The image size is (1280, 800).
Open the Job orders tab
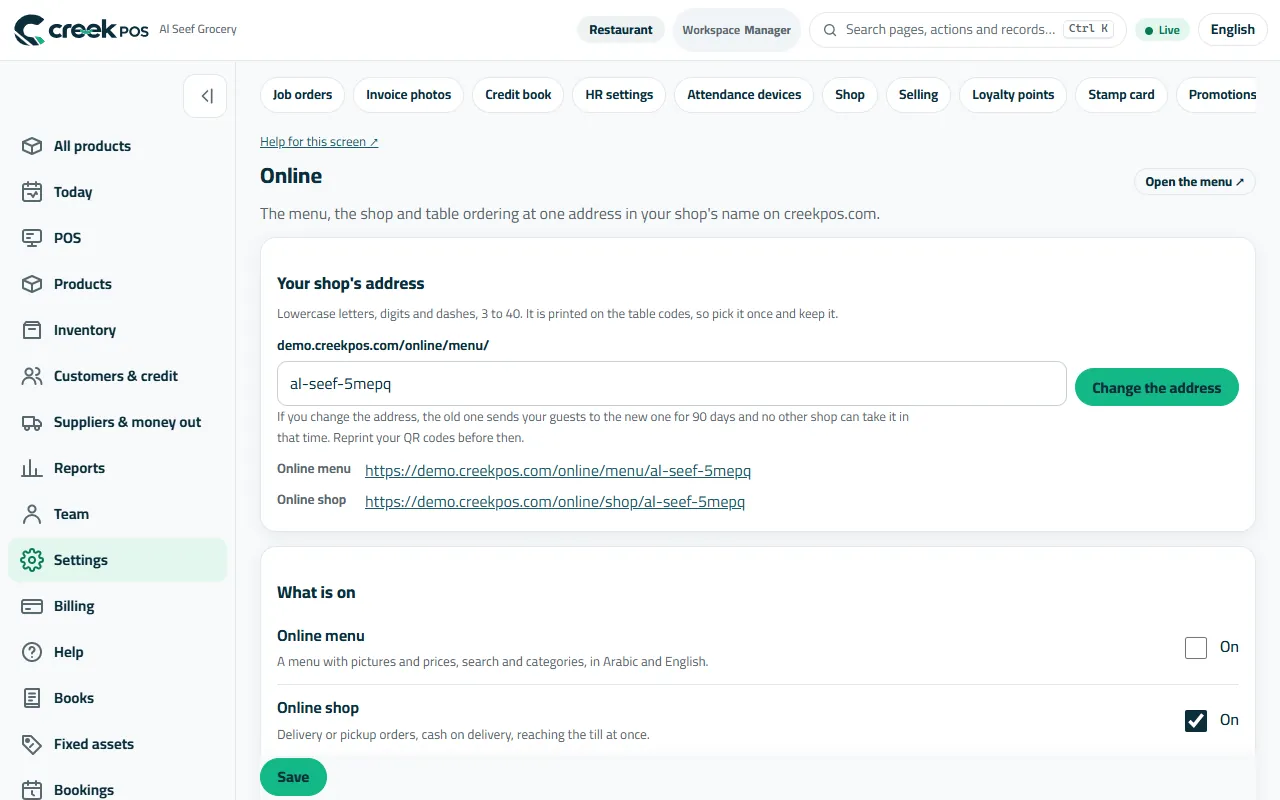point(302,95)
